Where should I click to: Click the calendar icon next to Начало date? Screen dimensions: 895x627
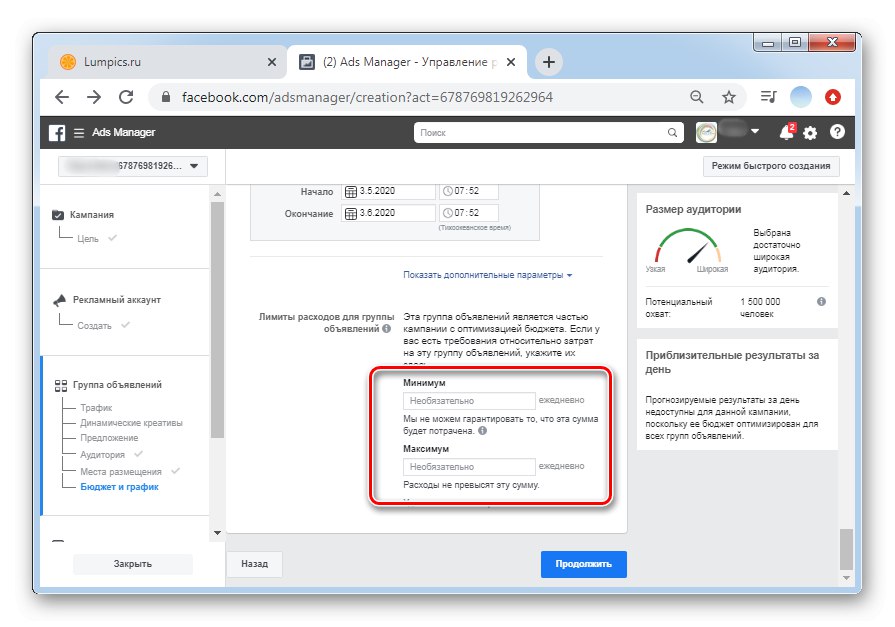pos(351,191)
